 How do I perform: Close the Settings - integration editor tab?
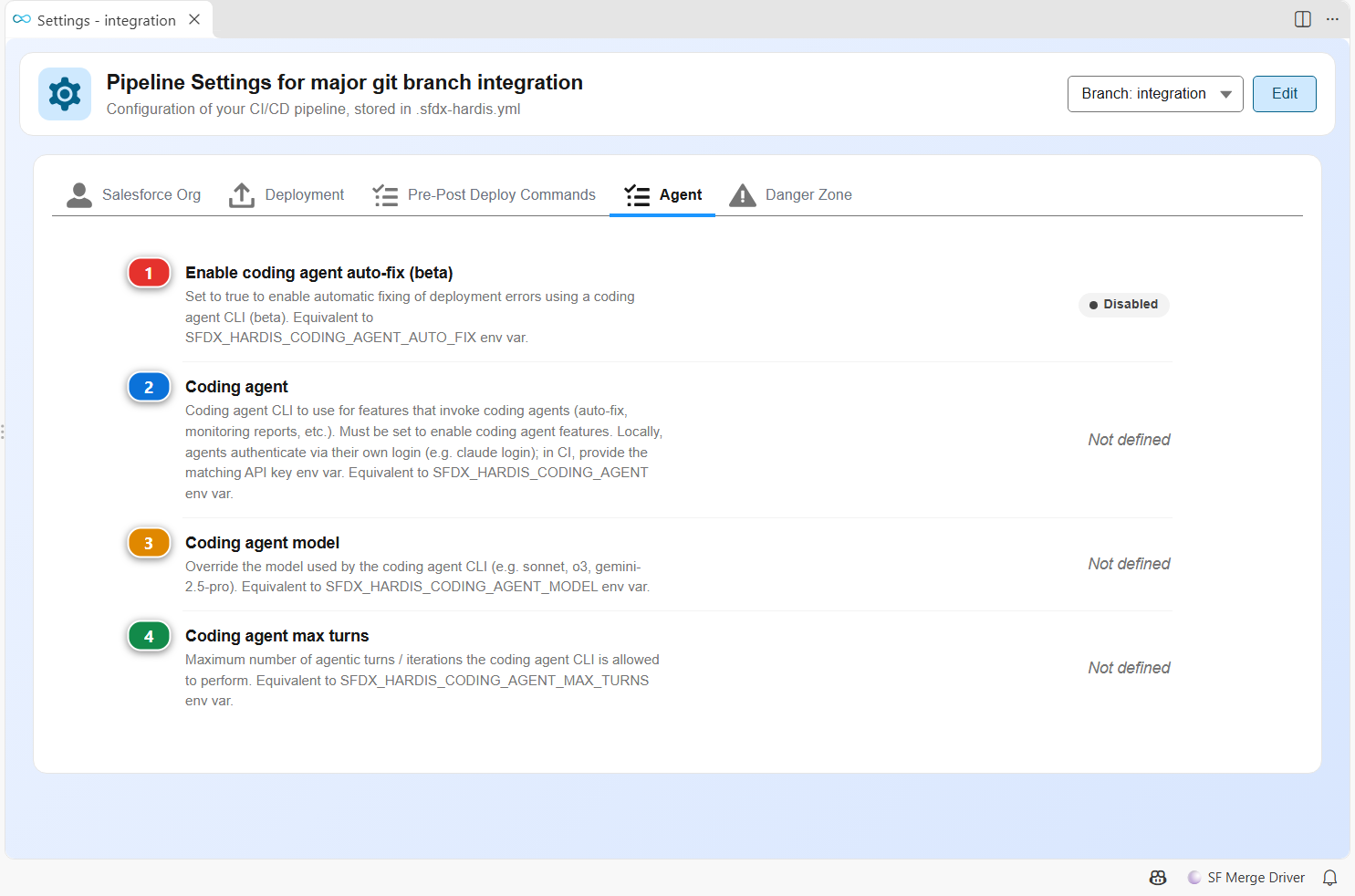(x=194, y=19)
